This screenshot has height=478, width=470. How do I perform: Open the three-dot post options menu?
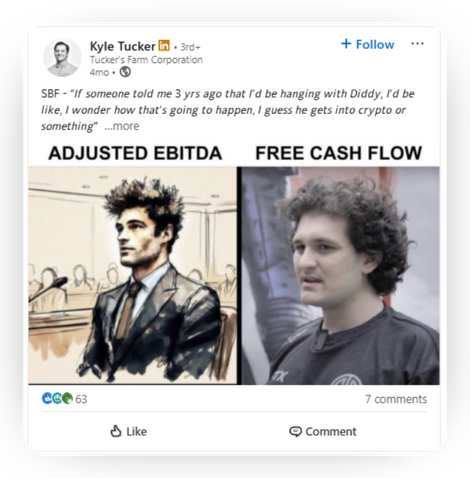(x=417, y=44)
